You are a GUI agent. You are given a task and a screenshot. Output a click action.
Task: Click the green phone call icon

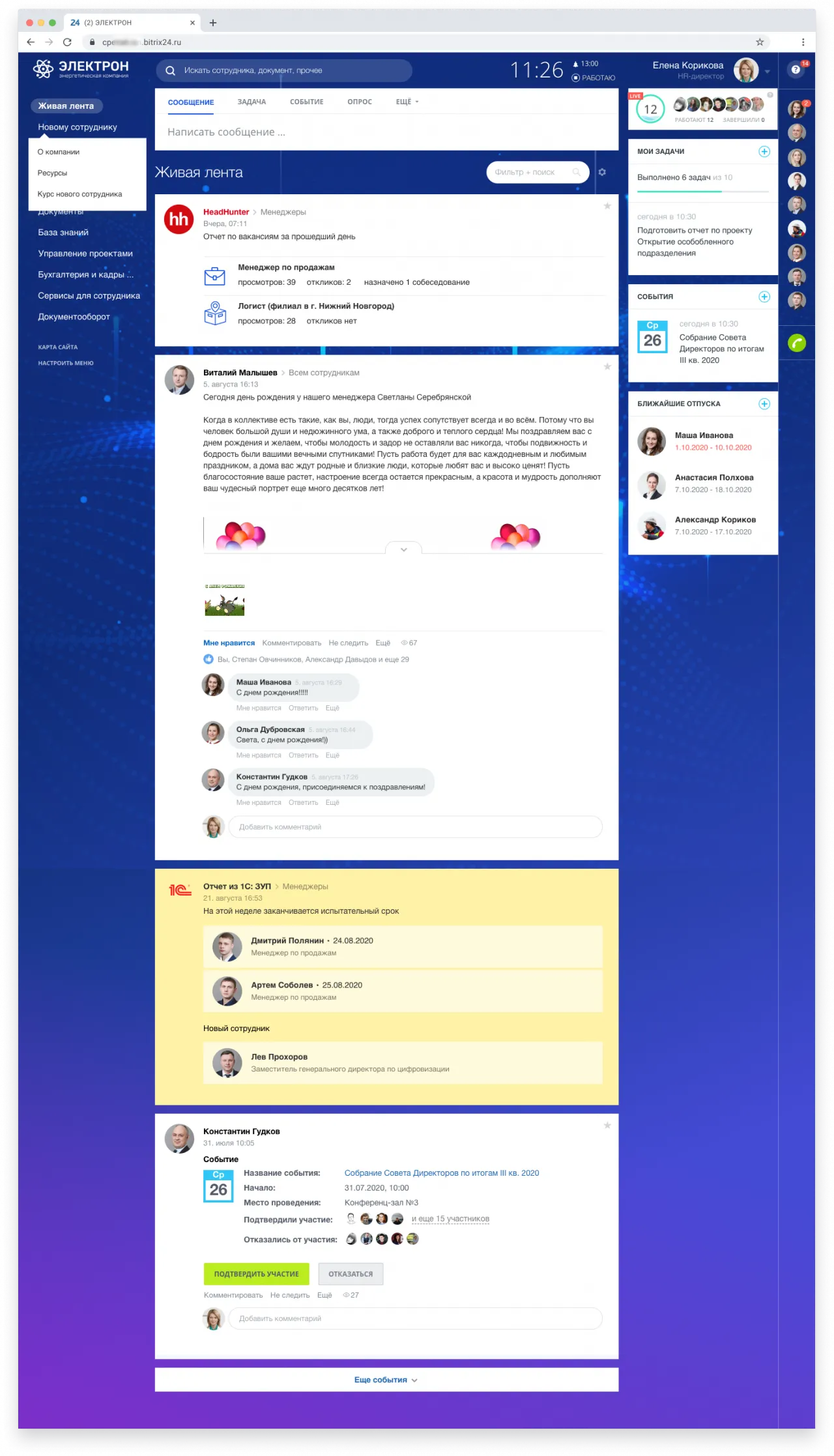point(796,343)
